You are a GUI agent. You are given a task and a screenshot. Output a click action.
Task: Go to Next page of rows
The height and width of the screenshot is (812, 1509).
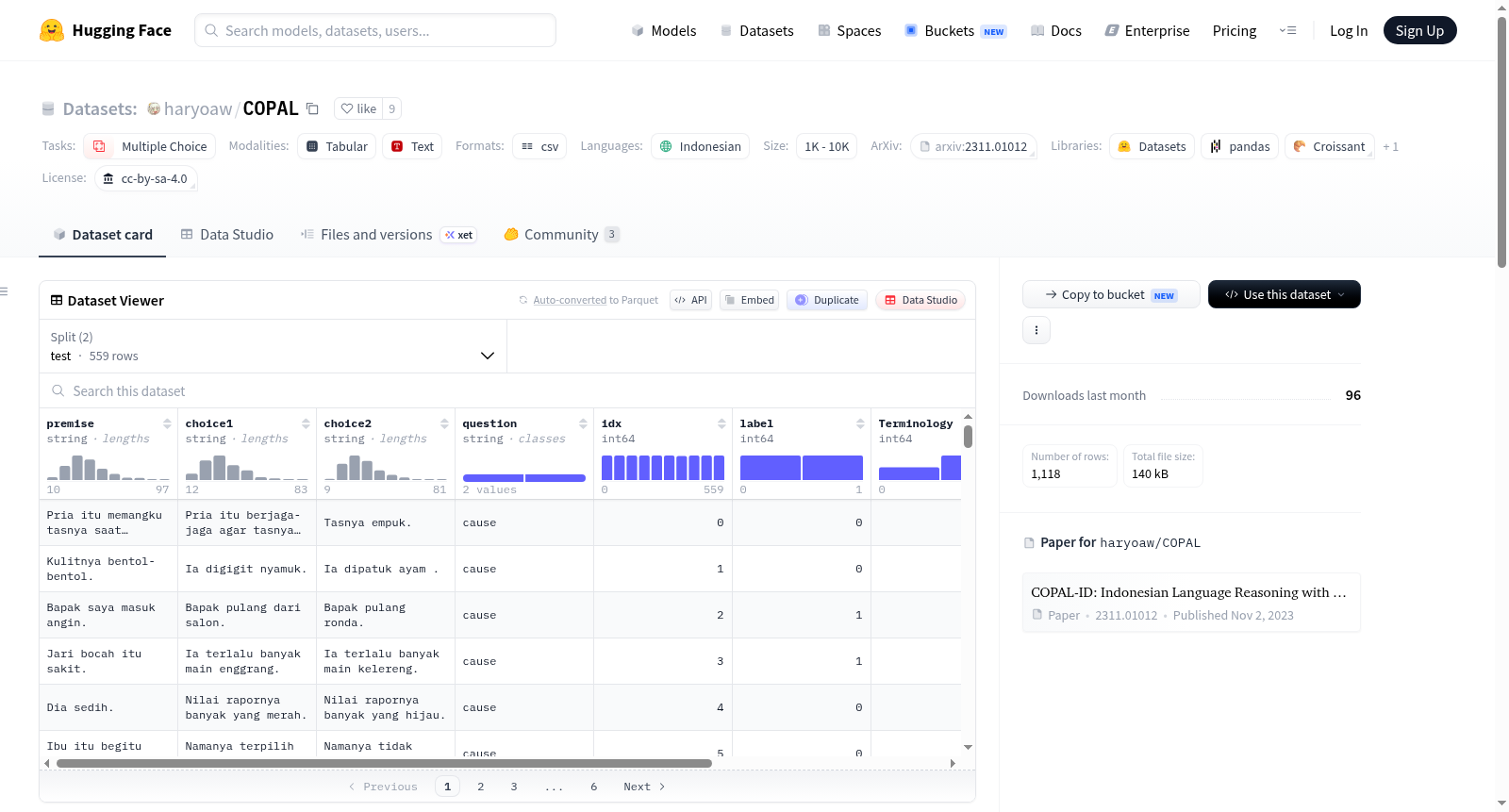[644, 787]
